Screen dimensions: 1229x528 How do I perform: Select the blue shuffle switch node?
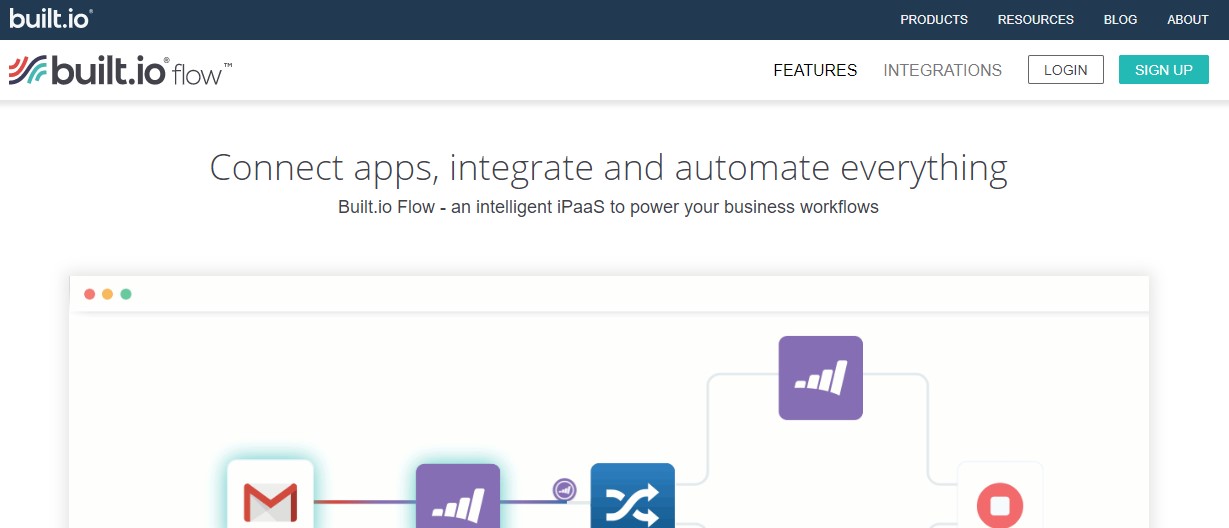(x=633, y=495)
